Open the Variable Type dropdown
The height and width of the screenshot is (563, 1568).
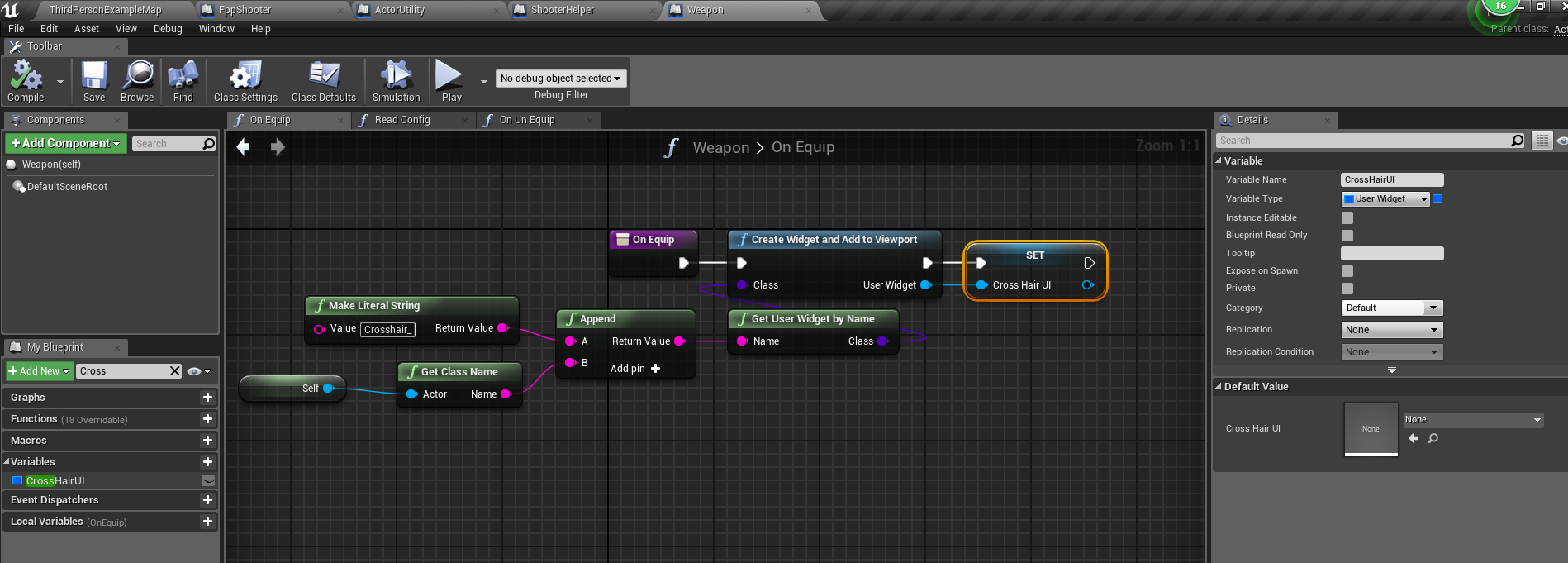click(x=1385, y=199)
